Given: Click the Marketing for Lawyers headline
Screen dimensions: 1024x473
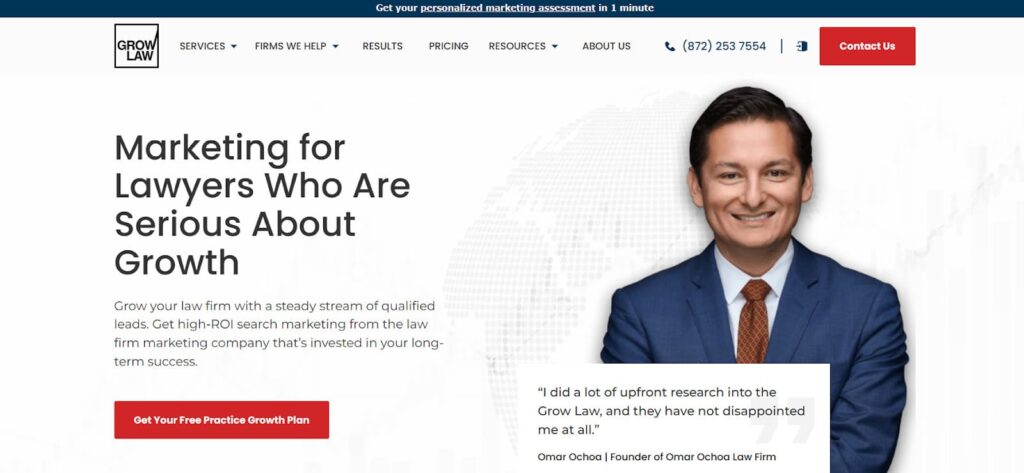Looking at the screenshot, I should (263, 204).
